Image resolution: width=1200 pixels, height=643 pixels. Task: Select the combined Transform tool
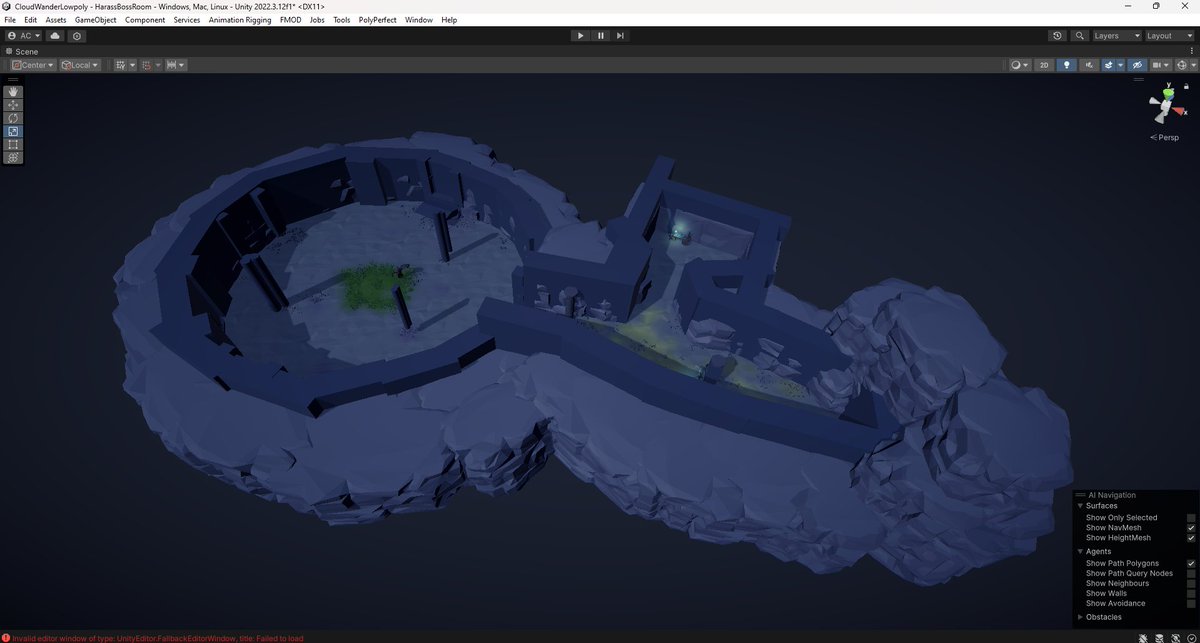click(x=13, y=157)
